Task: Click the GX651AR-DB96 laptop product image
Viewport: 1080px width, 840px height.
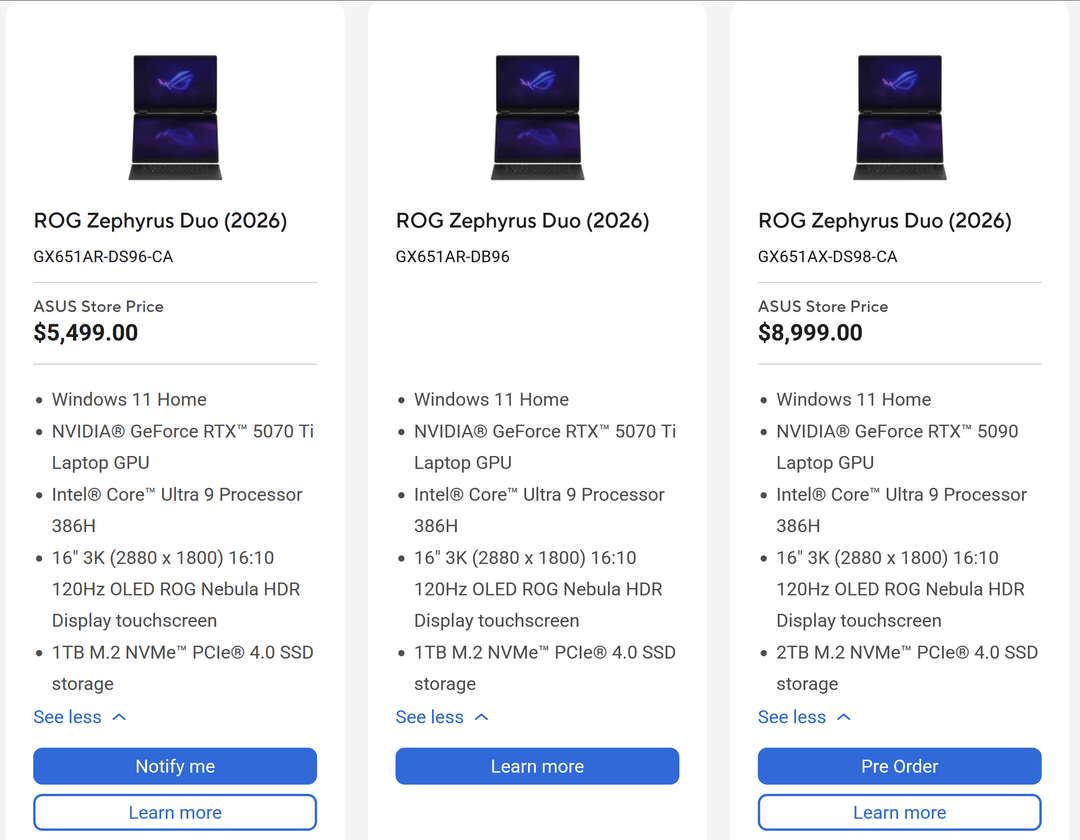Action: pyautogui.click(x=537, y=118)
